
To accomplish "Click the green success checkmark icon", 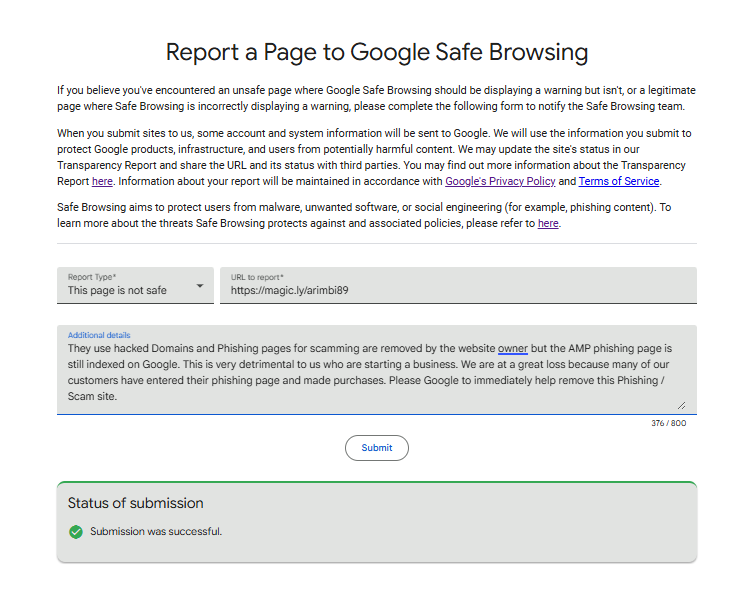I will tap(75, 531).
